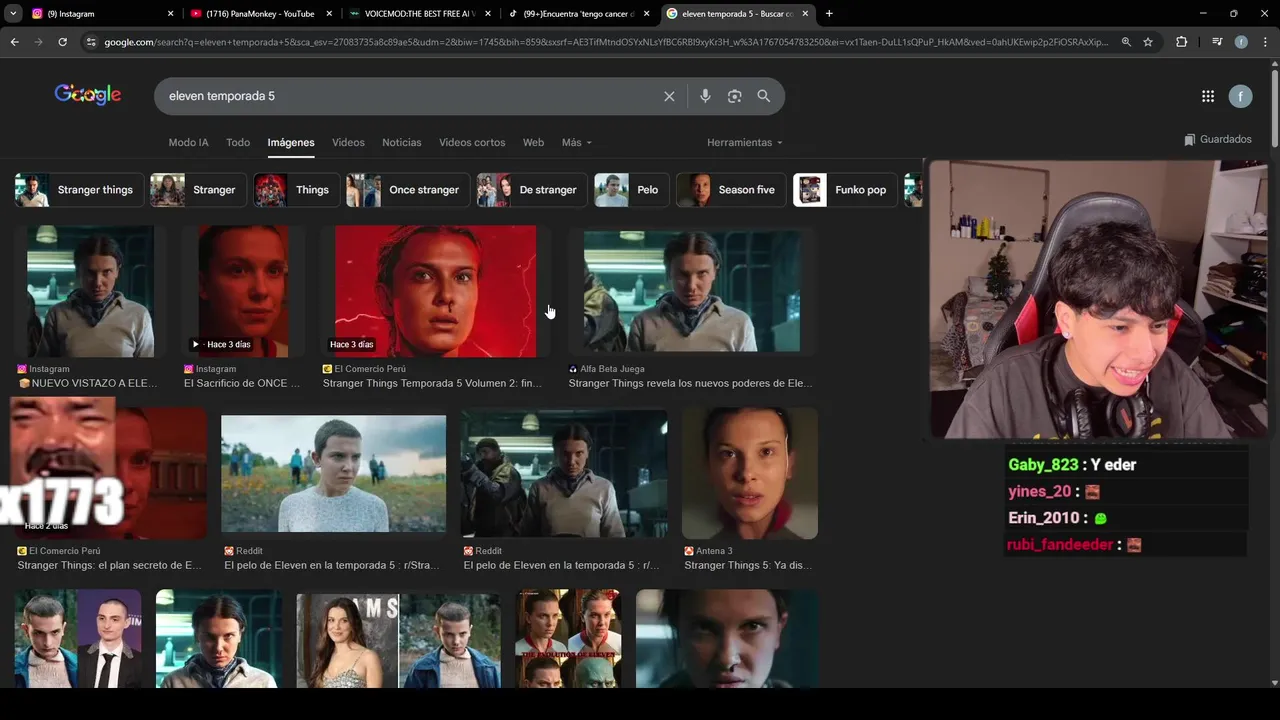Close the VOICEMOD tab
Image resolution: width=1280 pixels, height=720 pixels.
coord(487,14)
